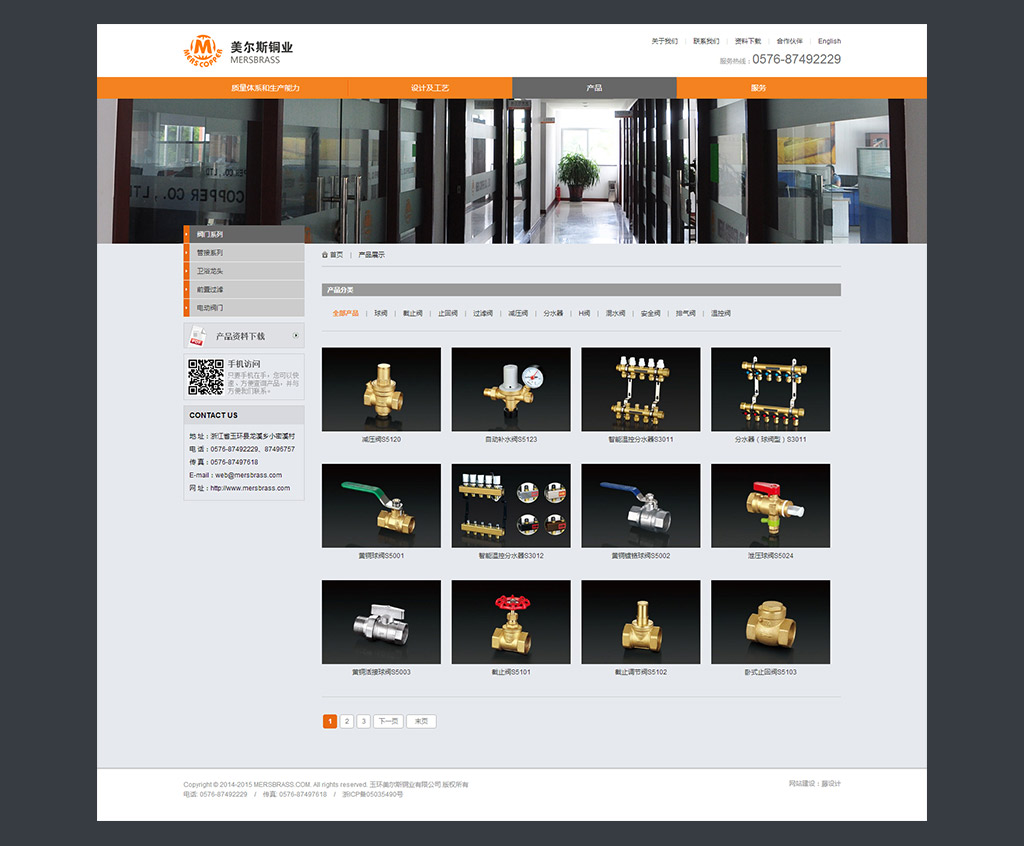Click 关于我们 top header link

(664, 41)
